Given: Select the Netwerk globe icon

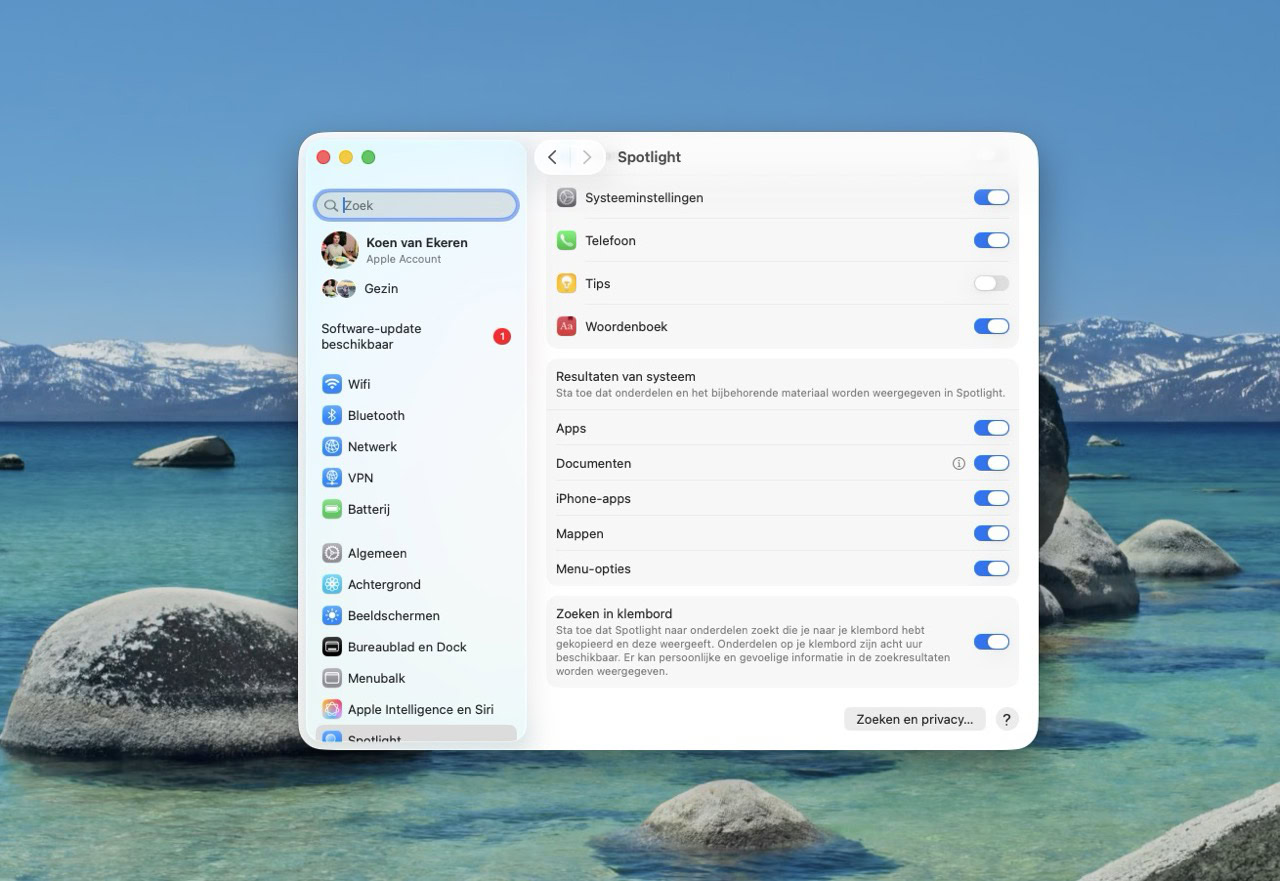Looking at the screenshot, I should (332, 447).
